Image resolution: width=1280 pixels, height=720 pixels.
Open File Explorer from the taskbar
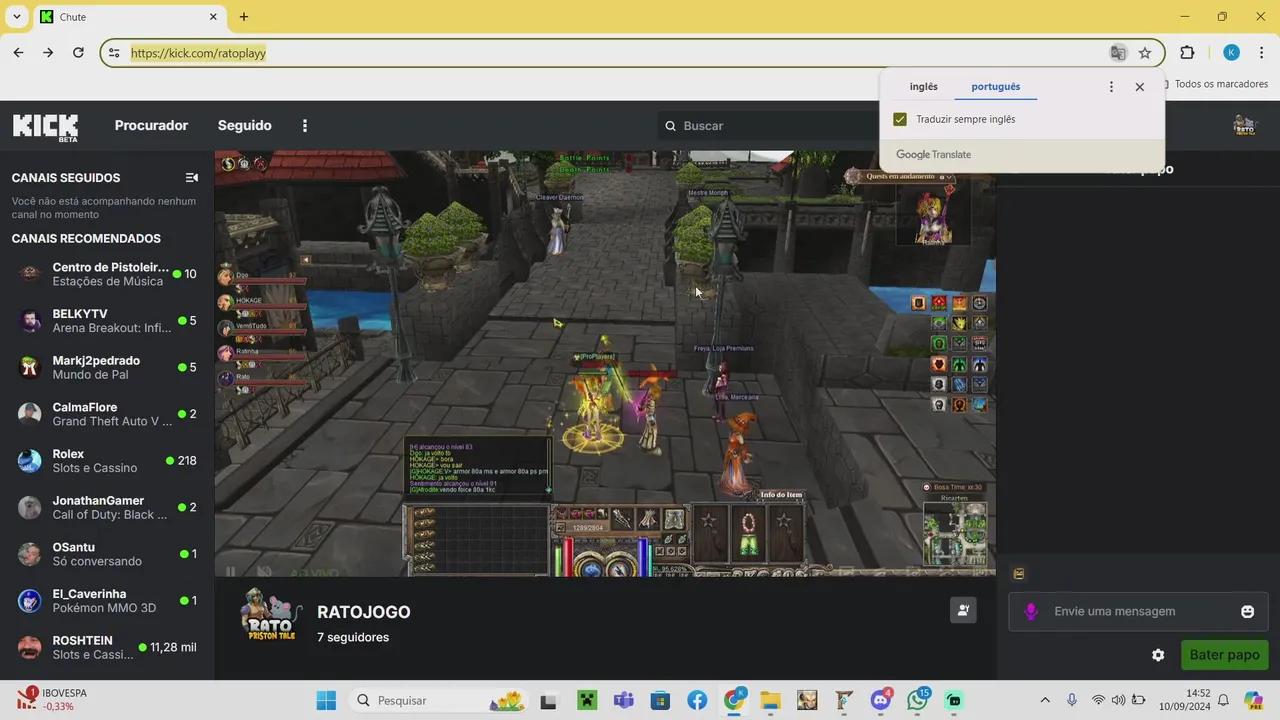click(x=770, y=700)
